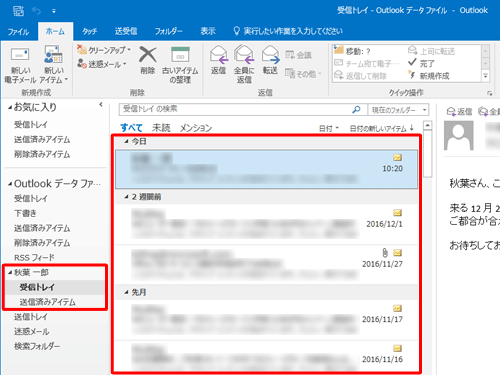Open the 送信トレイ folder

[31, 317]
